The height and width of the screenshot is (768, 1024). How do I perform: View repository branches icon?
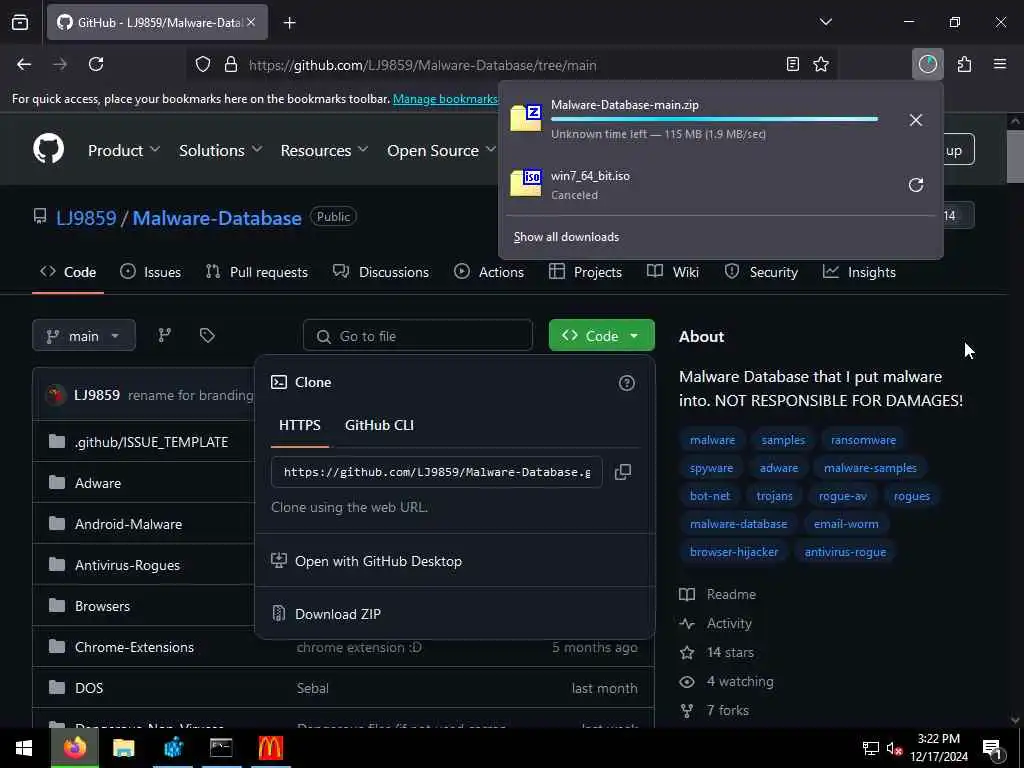[165, 335]
